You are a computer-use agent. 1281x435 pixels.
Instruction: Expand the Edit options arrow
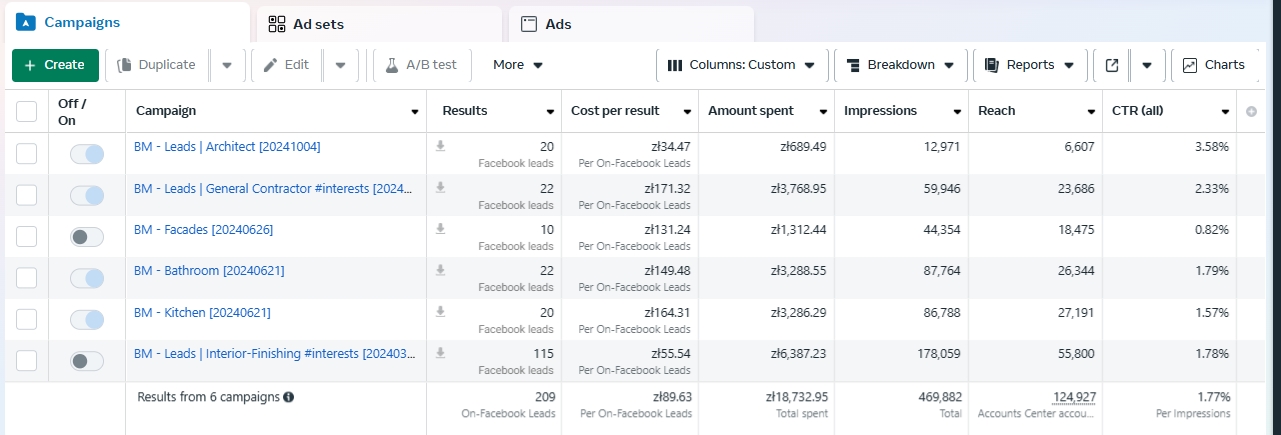tap(340, 65)
